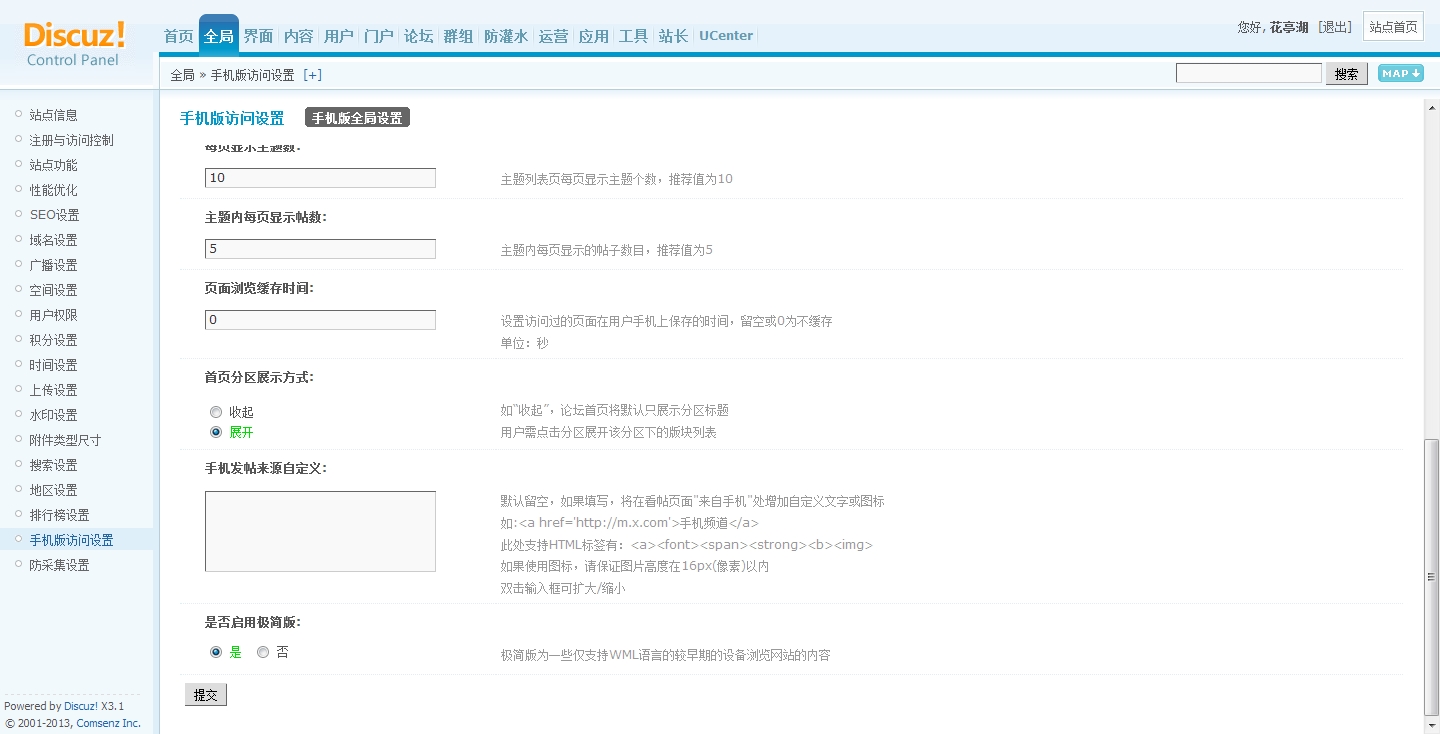Screen dimensions: 1440x734
Task: Select the 收起 radio option
Action: [216, 412]
